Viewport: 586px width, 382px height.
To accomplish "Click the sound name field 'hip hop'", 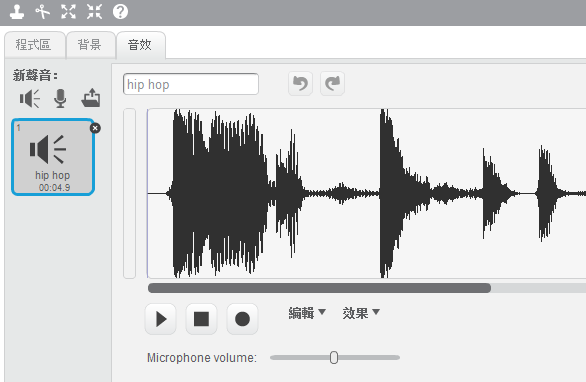I will [191, 84].
